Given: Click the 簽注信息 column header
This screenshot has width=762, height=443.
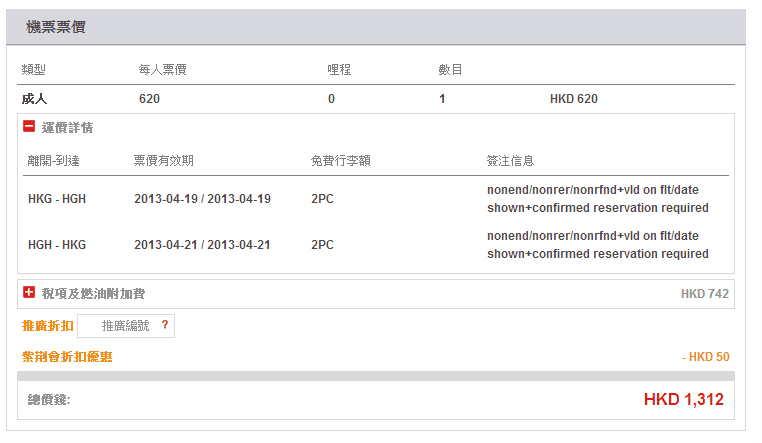Looking at the screenshot, I should 511,160.
